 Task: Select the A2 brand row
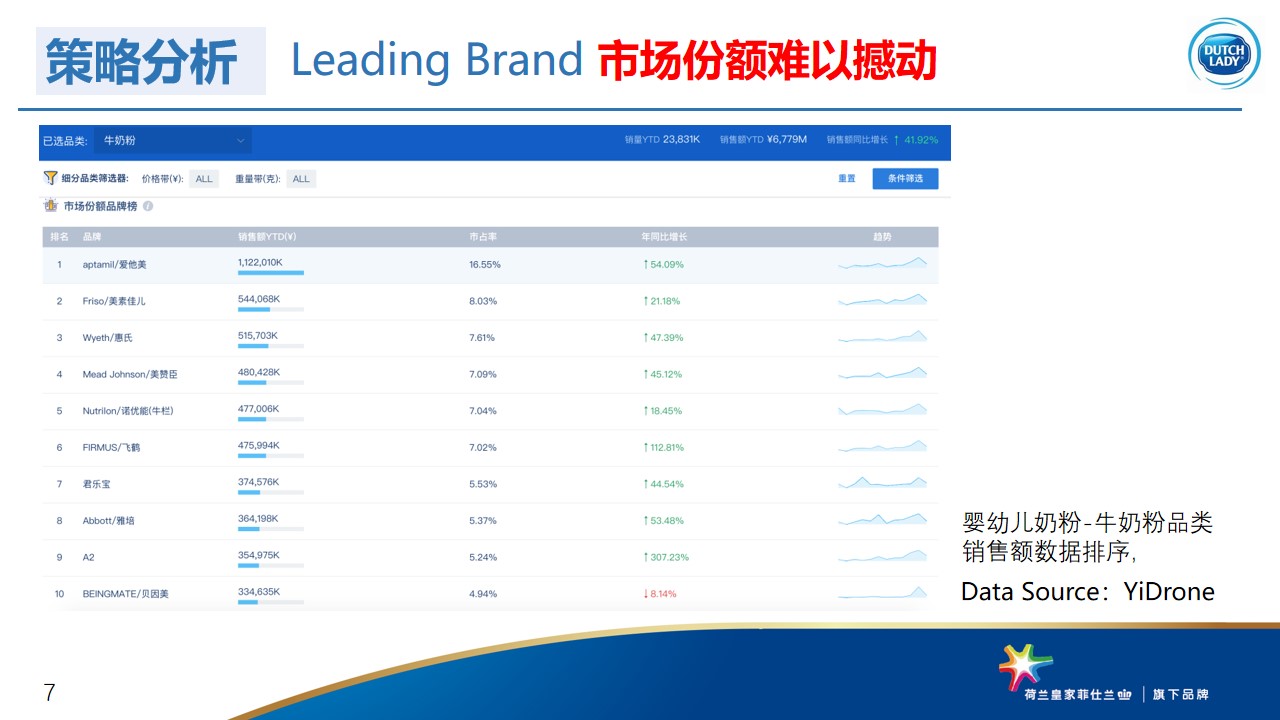(490, 557)
